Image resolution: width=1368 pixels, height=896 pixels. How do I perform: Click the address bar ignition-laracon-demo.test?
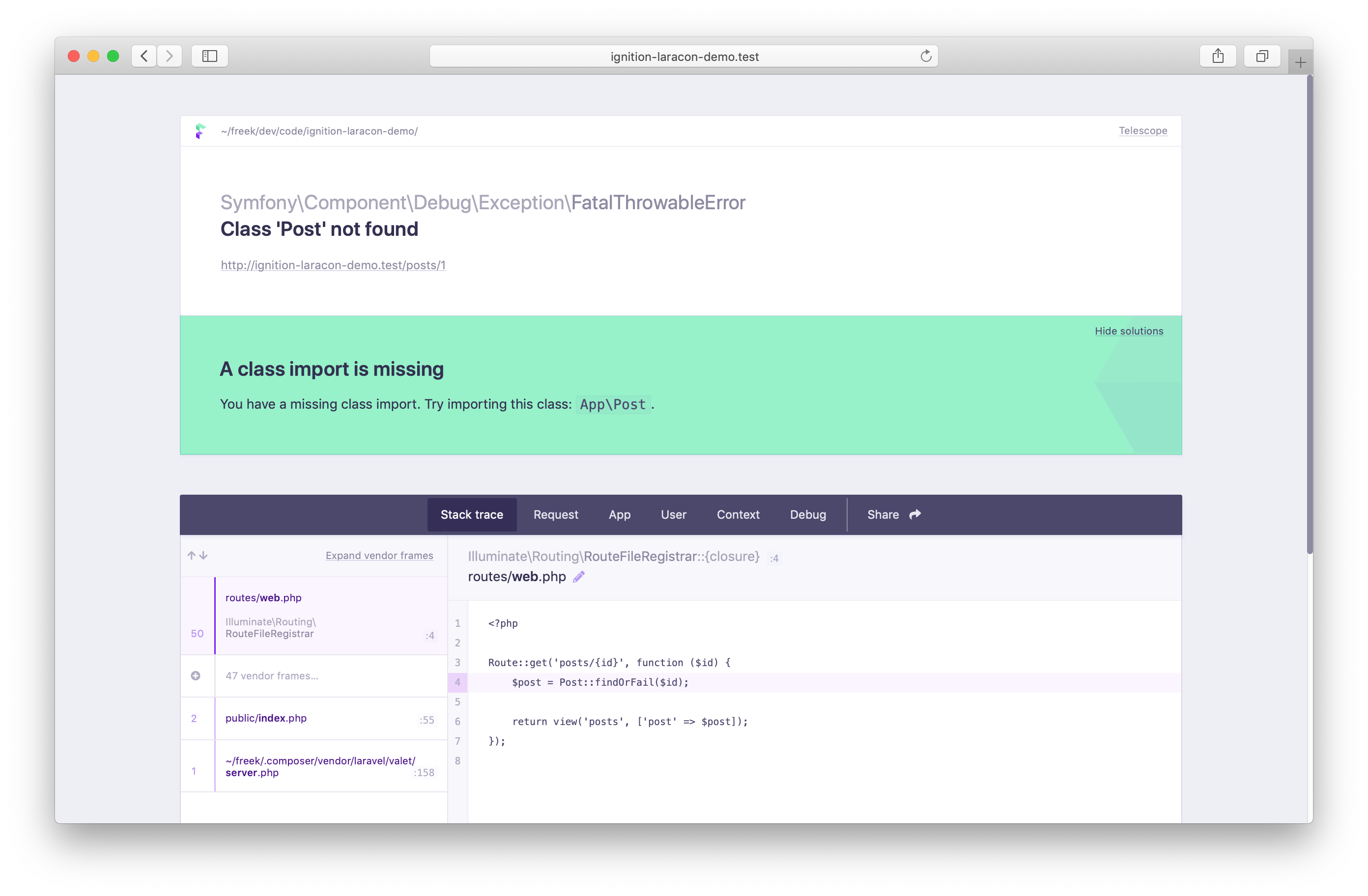point(684,56)
